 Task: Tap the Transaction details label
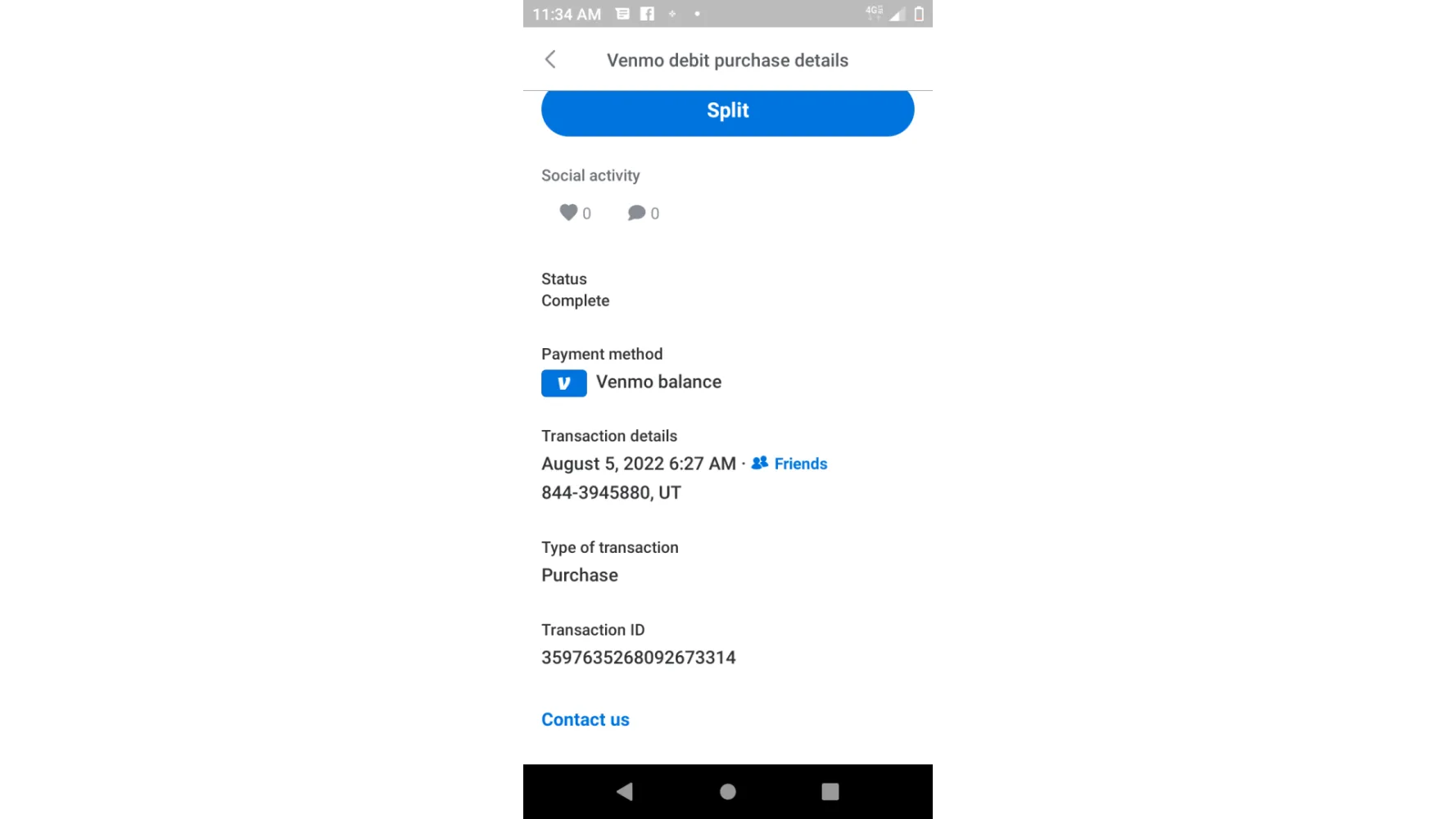pyautogui.click(x=609, y=436)
